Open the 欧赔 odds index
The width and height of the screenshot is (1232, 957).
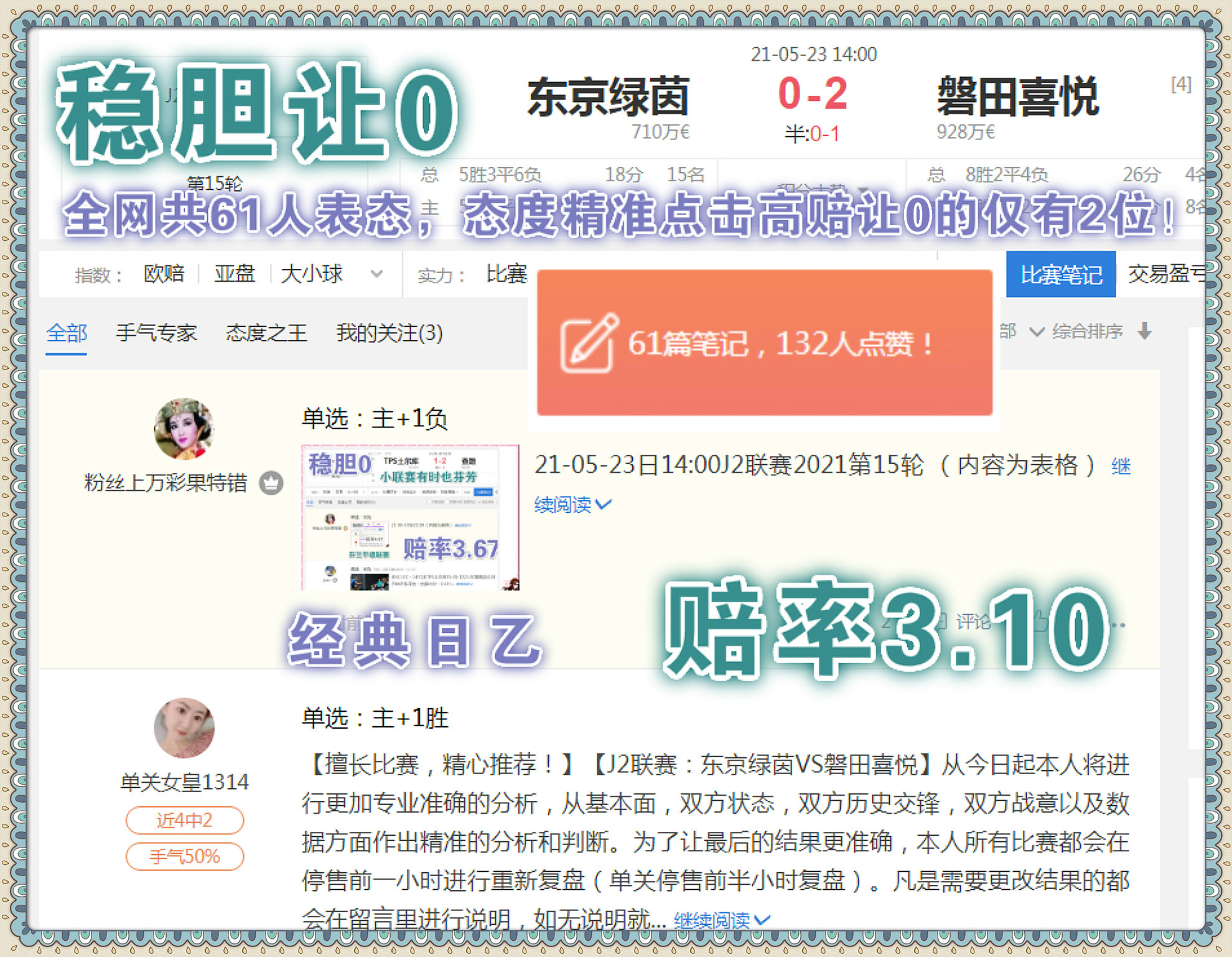[x=164, y=273]
